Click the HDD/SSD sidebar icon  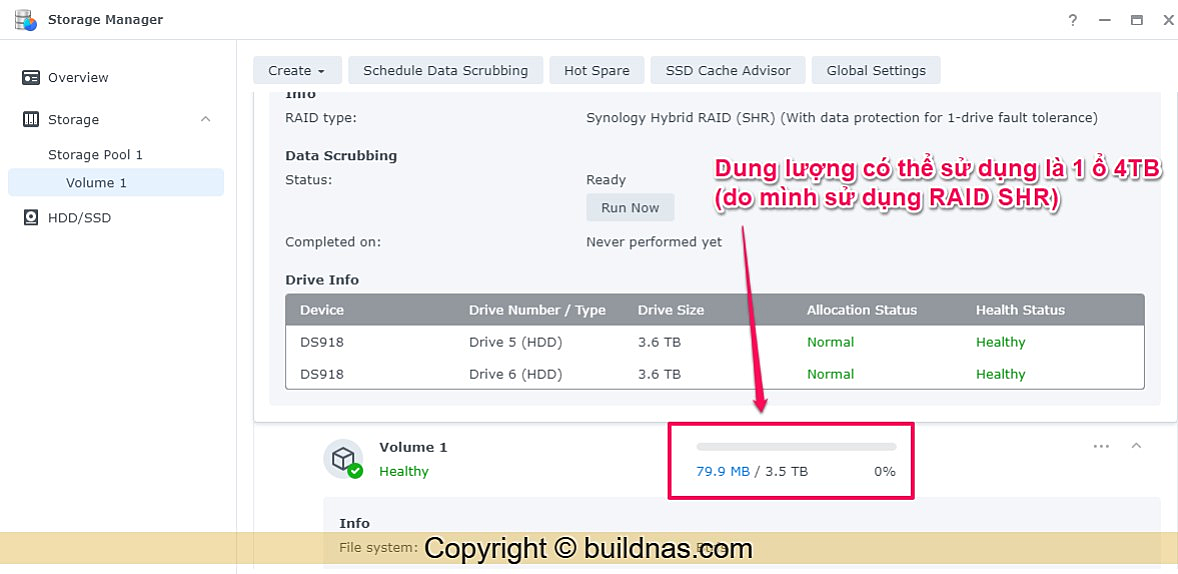tap(31, 218)
